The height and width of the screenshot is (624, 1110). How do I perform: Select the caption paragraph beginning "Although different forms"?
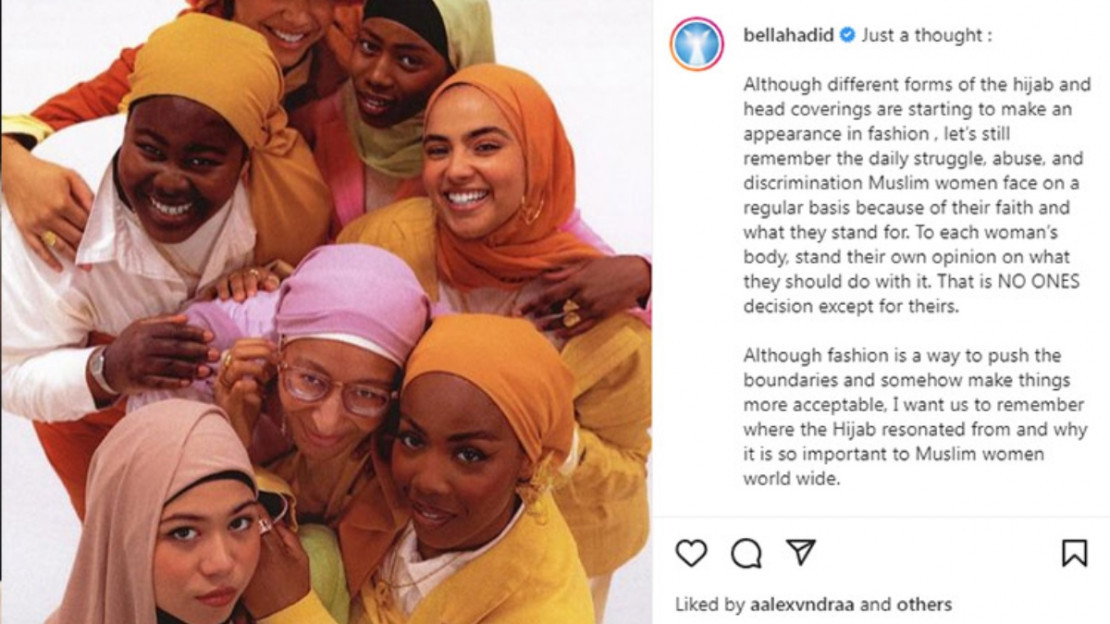tap(917, 195)
